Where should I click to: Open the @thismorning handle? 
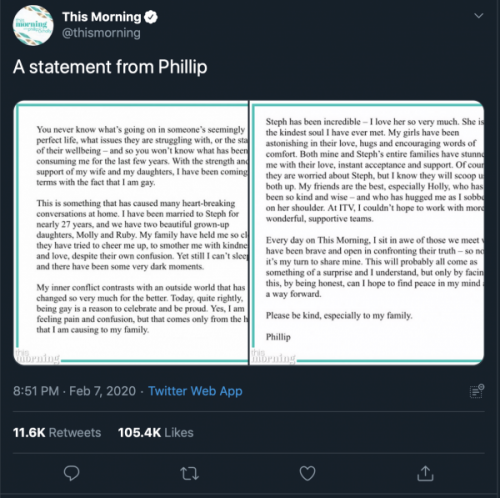coord(101,33)
